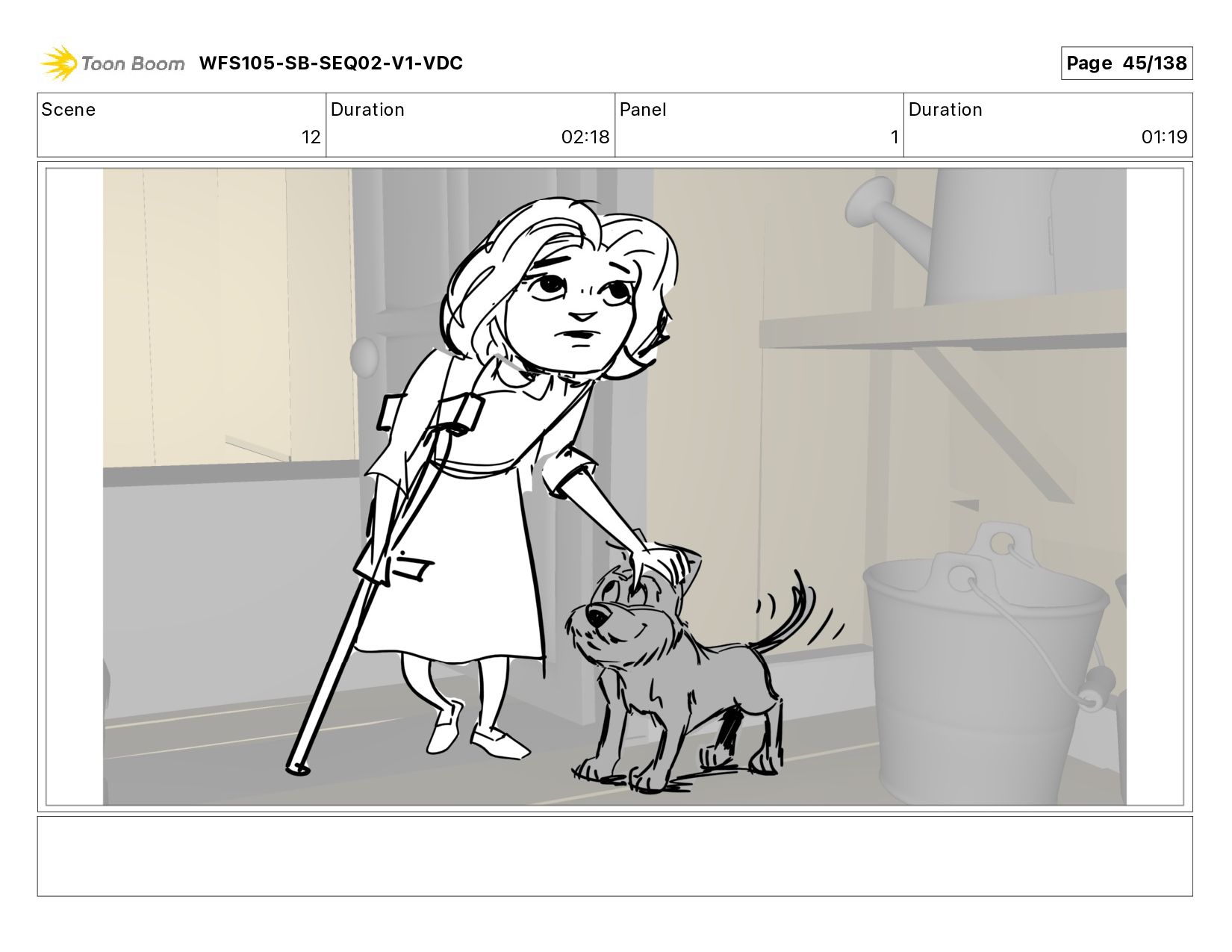Click the storyboard panel artwork thumbnail
The image size is (1232, 952).
[615, 487]
